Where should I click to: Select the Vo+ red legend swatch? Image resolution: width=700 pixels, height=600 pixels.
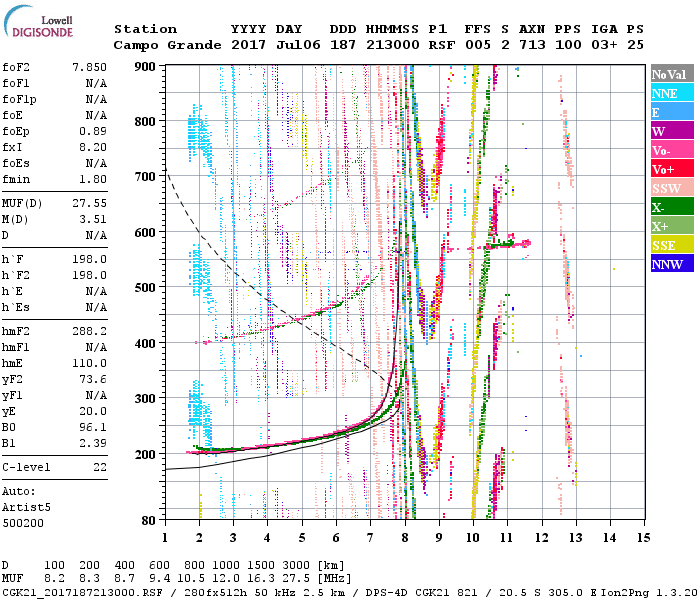[x=672, y=169]
